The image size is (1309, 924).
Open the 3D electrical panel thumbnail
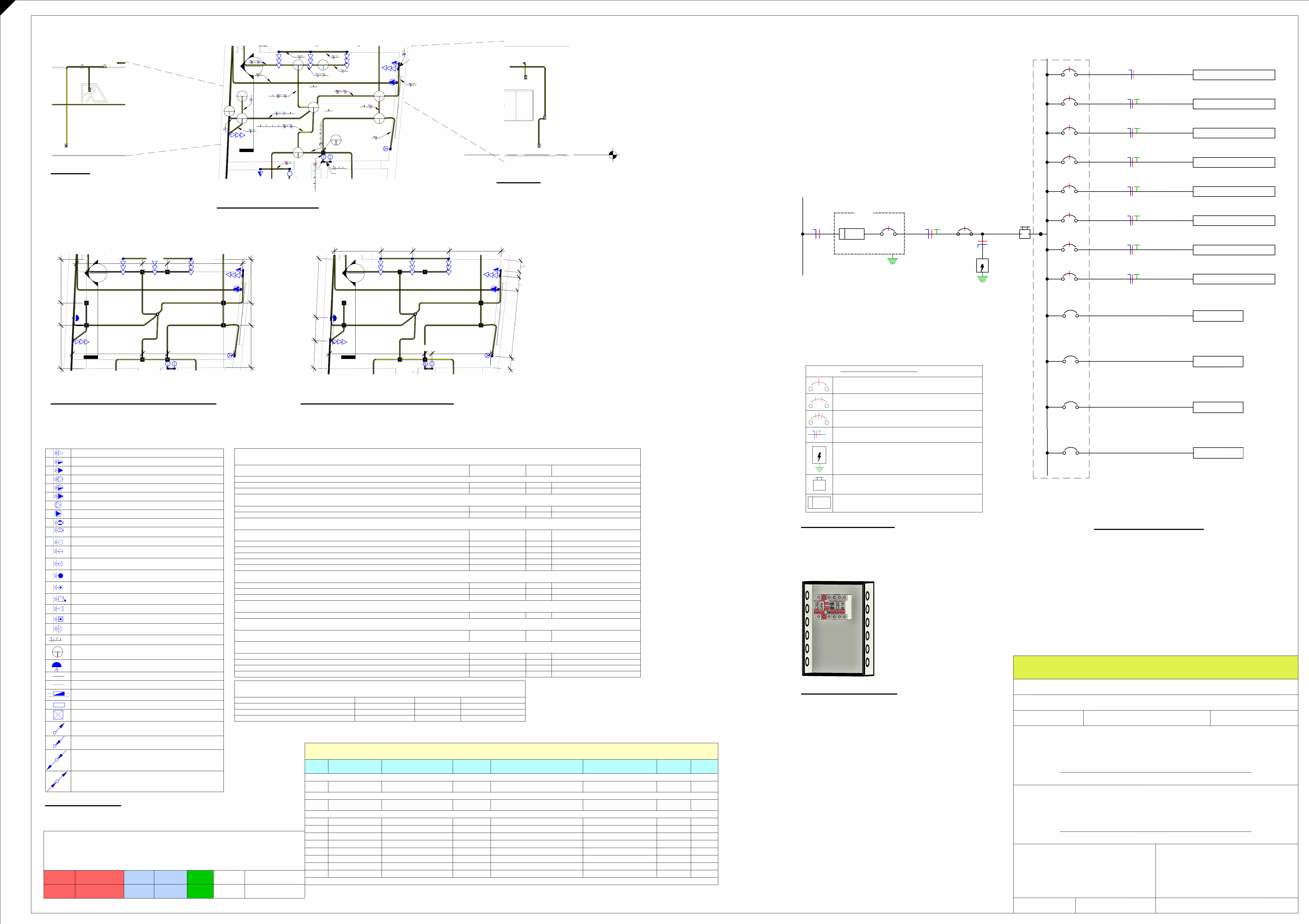[838, 628]
